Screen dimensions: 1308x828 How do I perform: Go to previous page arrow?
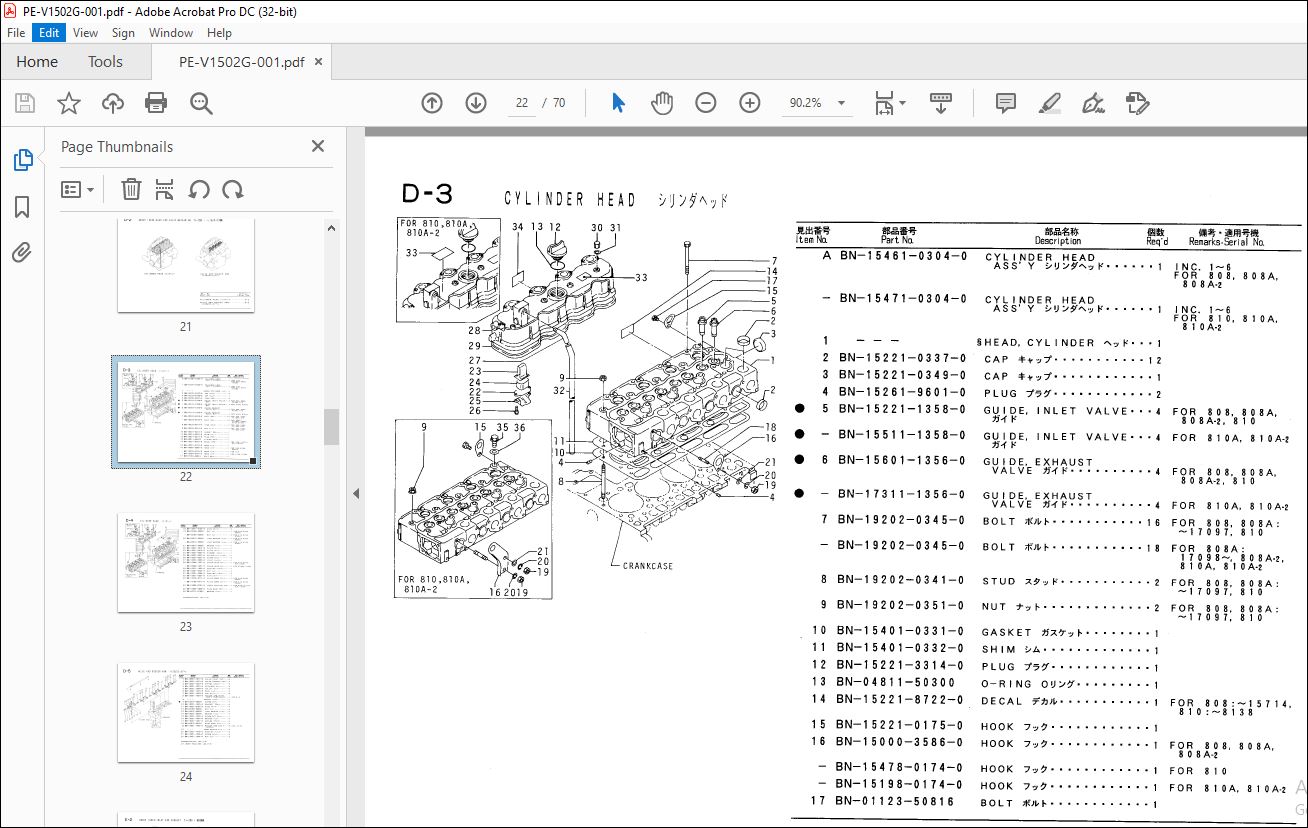[x=432, y=103]
